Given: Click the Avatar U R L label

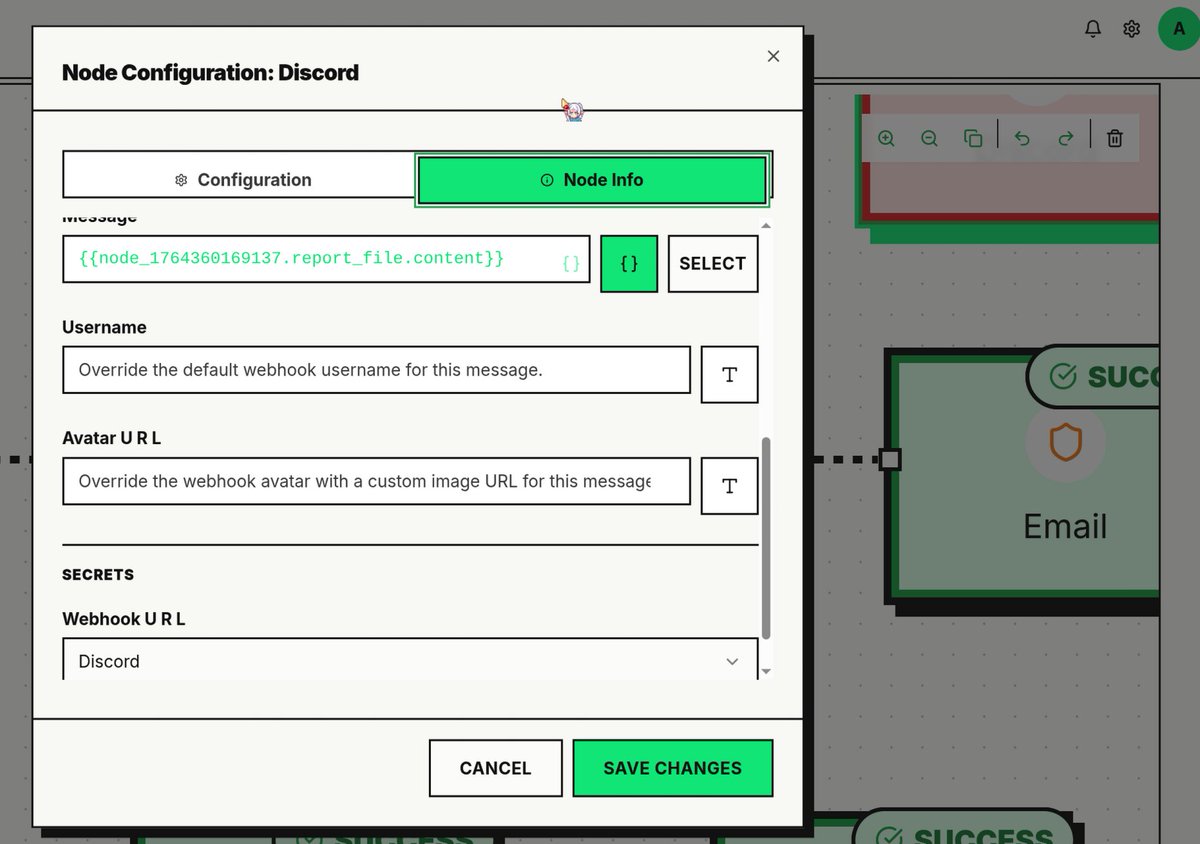Looking at the screenshot, I should (x=112, y=438).
